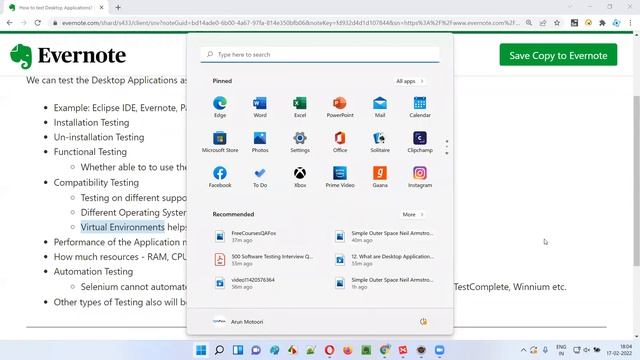Open Prime Video
Viewport: 640px width, 360px height.
(x=340, y=177)
